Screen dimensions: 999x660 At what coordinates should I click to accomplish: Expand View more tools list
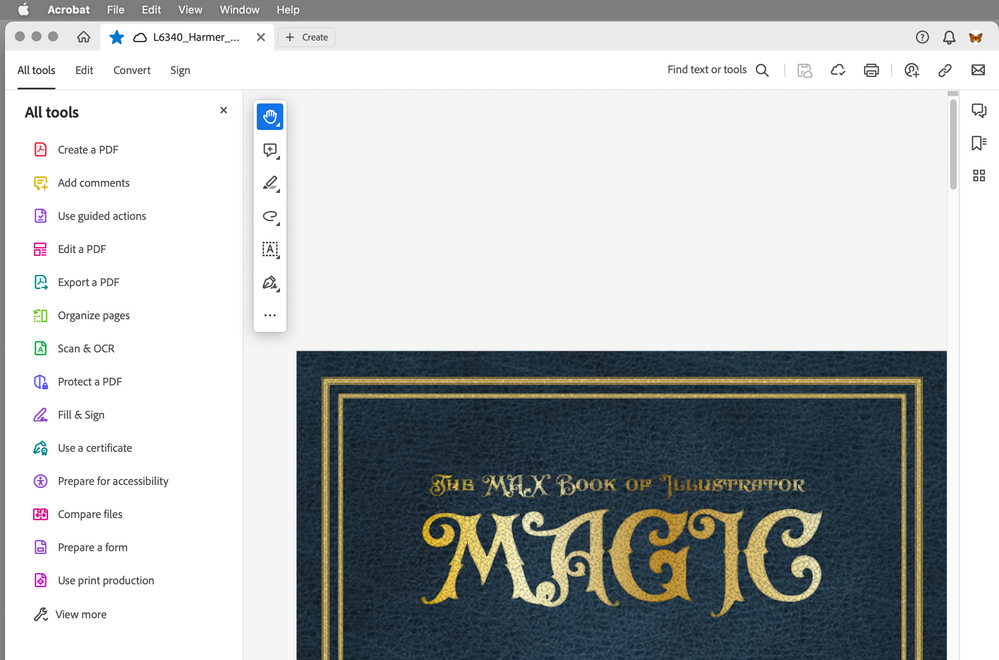[80, 614]
